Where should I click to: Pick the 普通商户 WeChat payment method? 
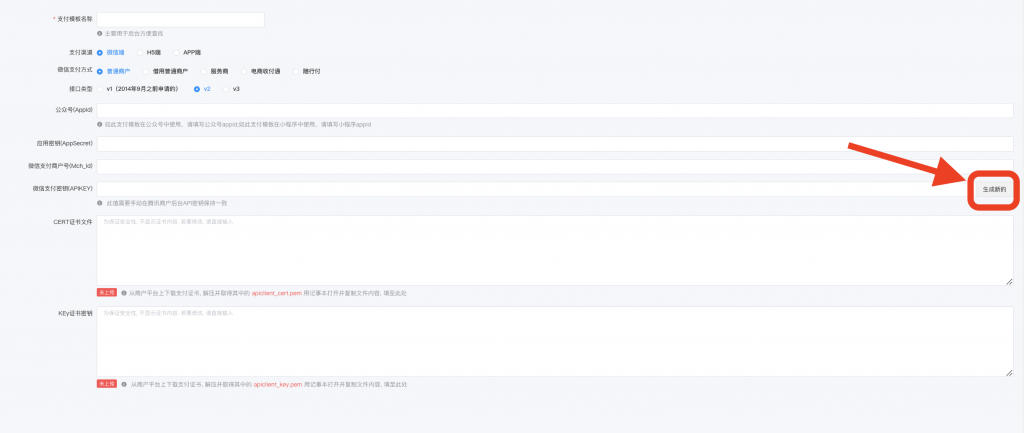[100, 71]
